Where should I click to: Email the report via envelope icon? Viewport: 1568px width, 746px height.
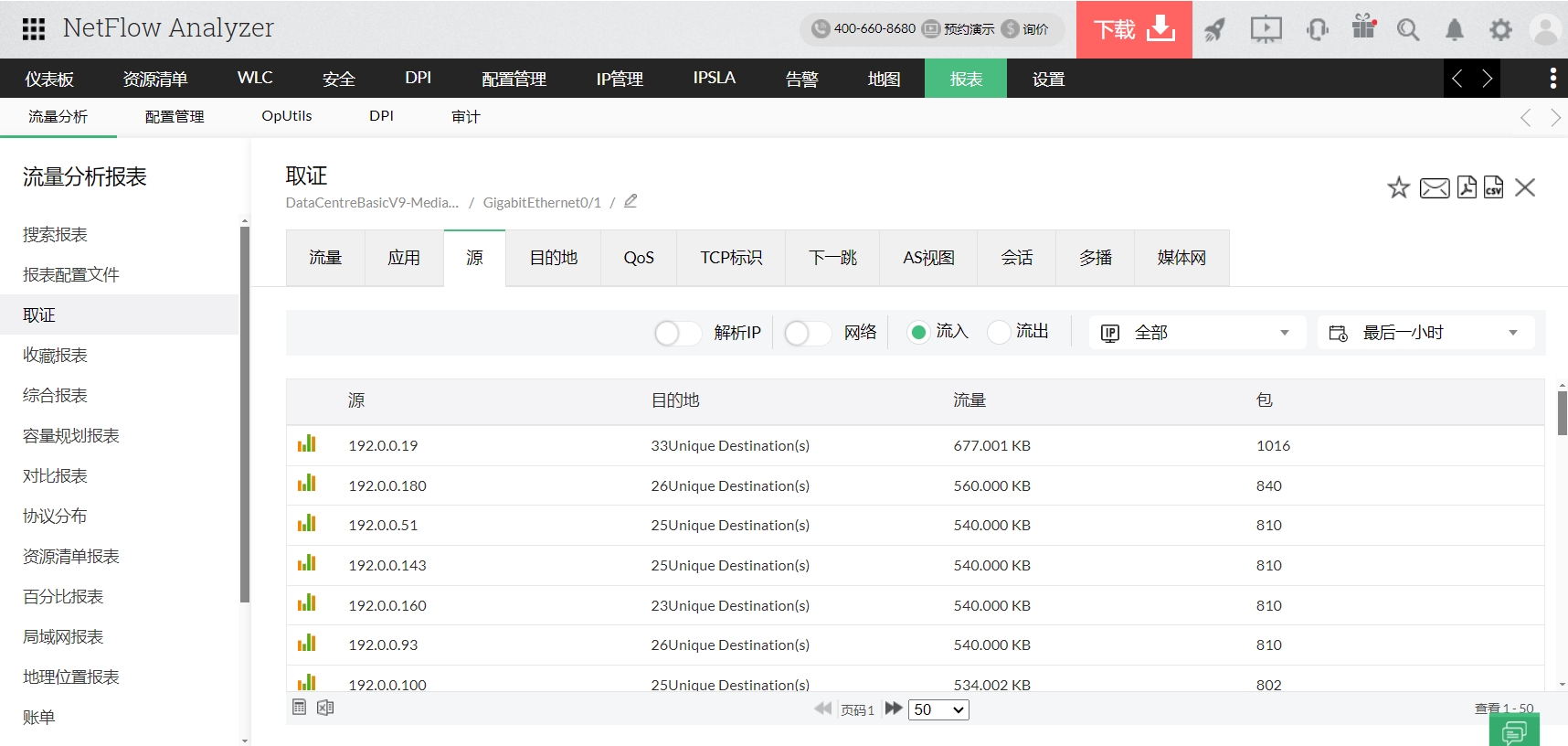click(1435, 188)
